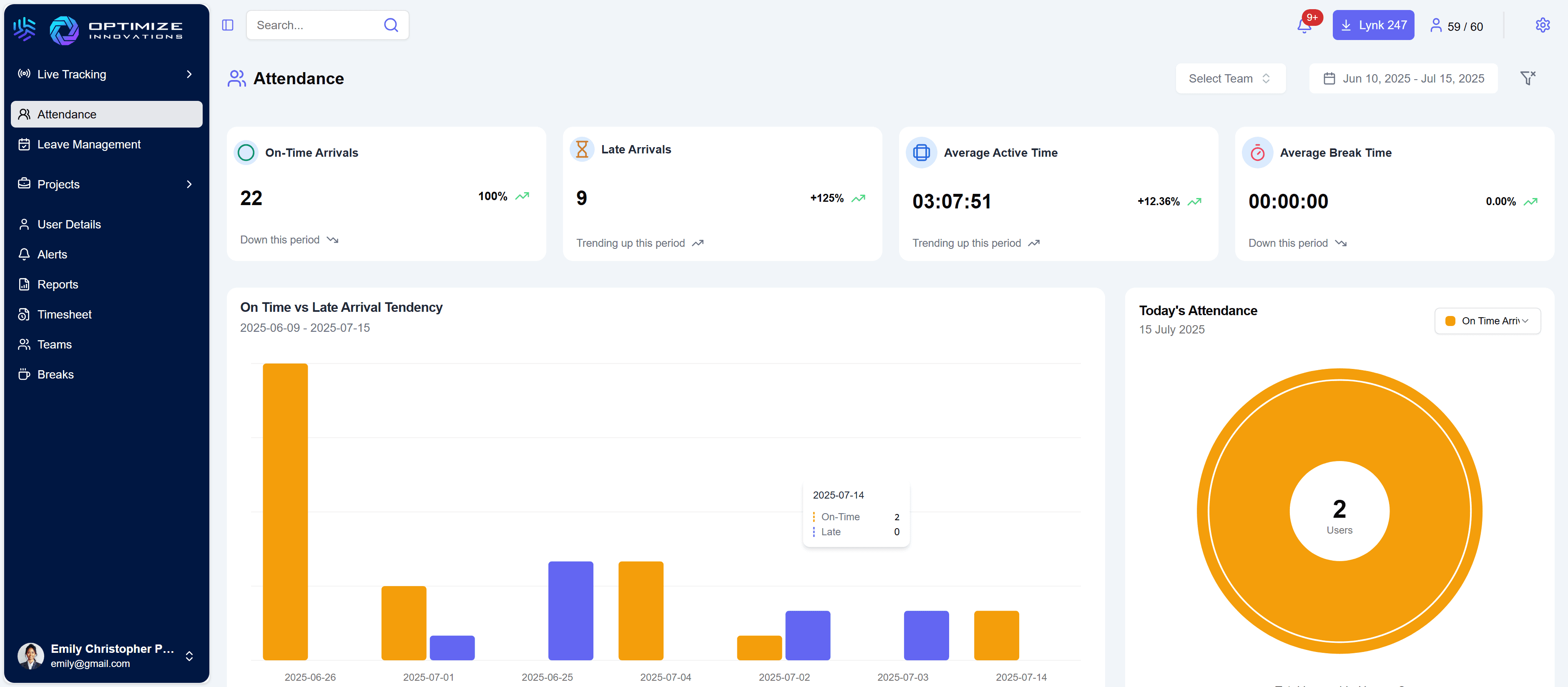Open the Timesheet menu item
This screenshot has width=1568, height=687.
65,315
